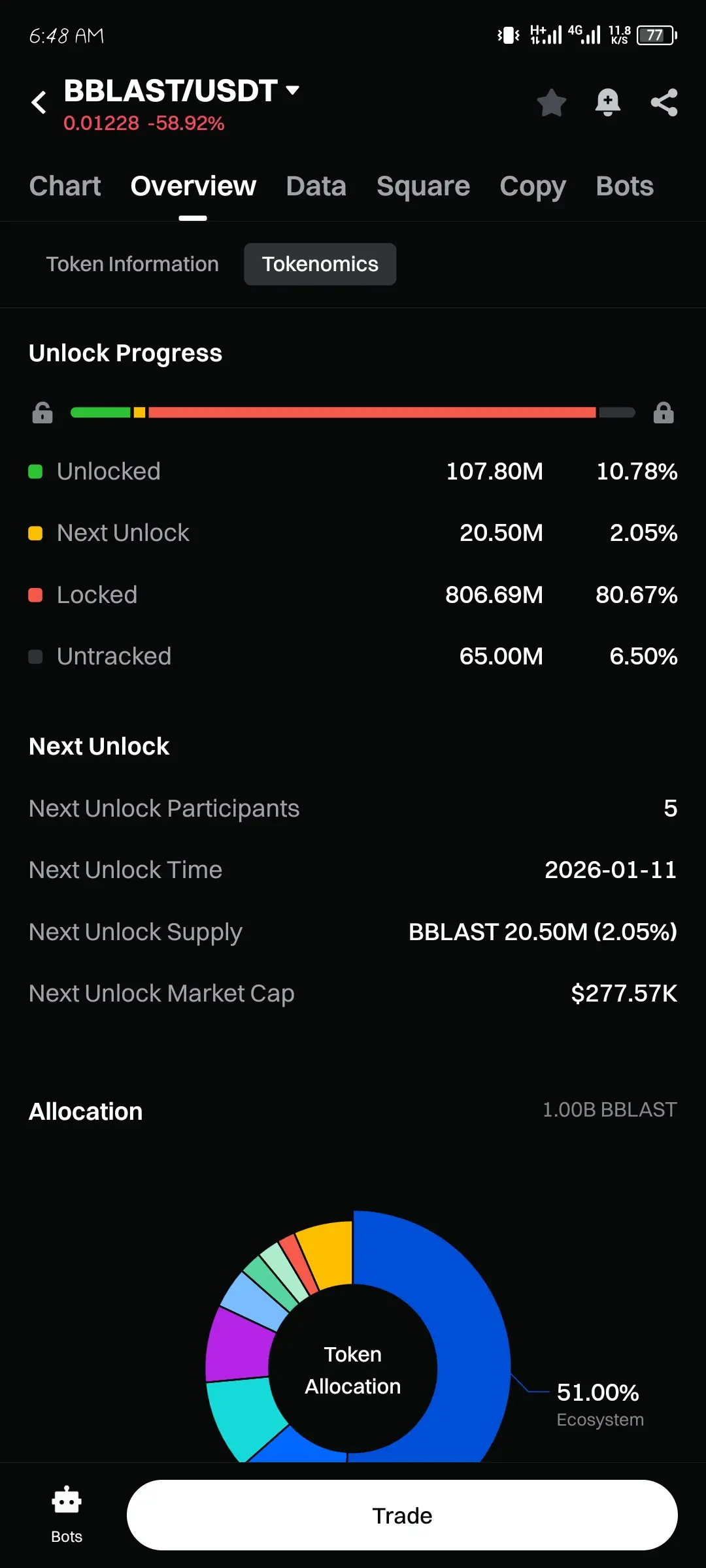Go to the Square tab
Viewport: 706px width, 1568px height.
point(423,186)
